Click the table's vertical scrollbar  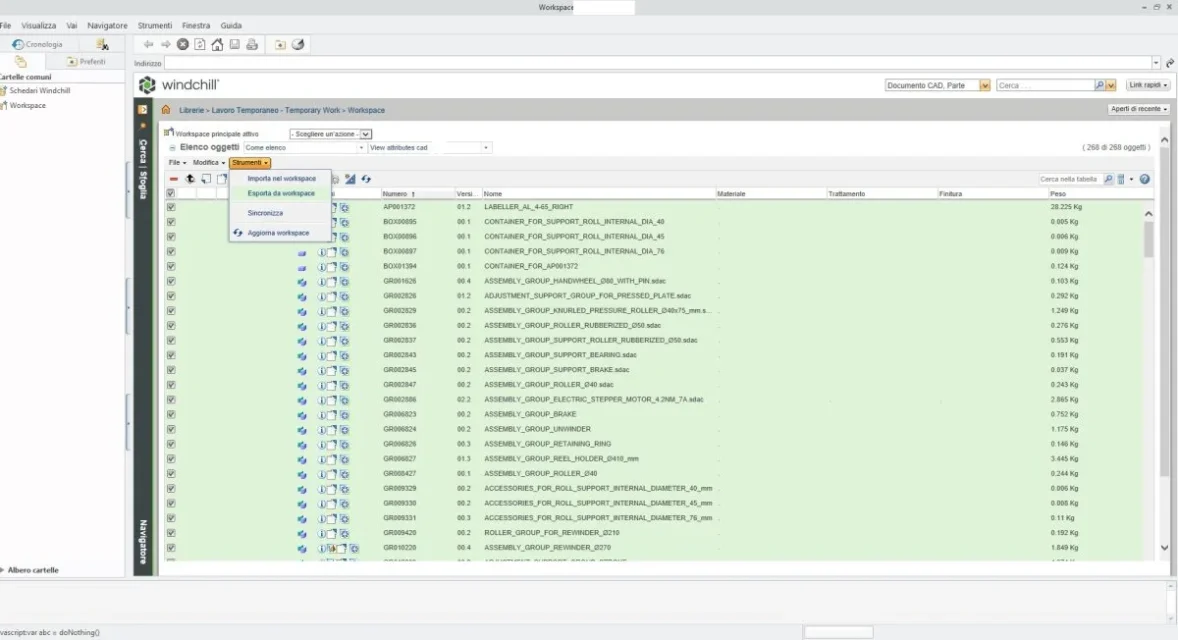tap(1148, 240)
